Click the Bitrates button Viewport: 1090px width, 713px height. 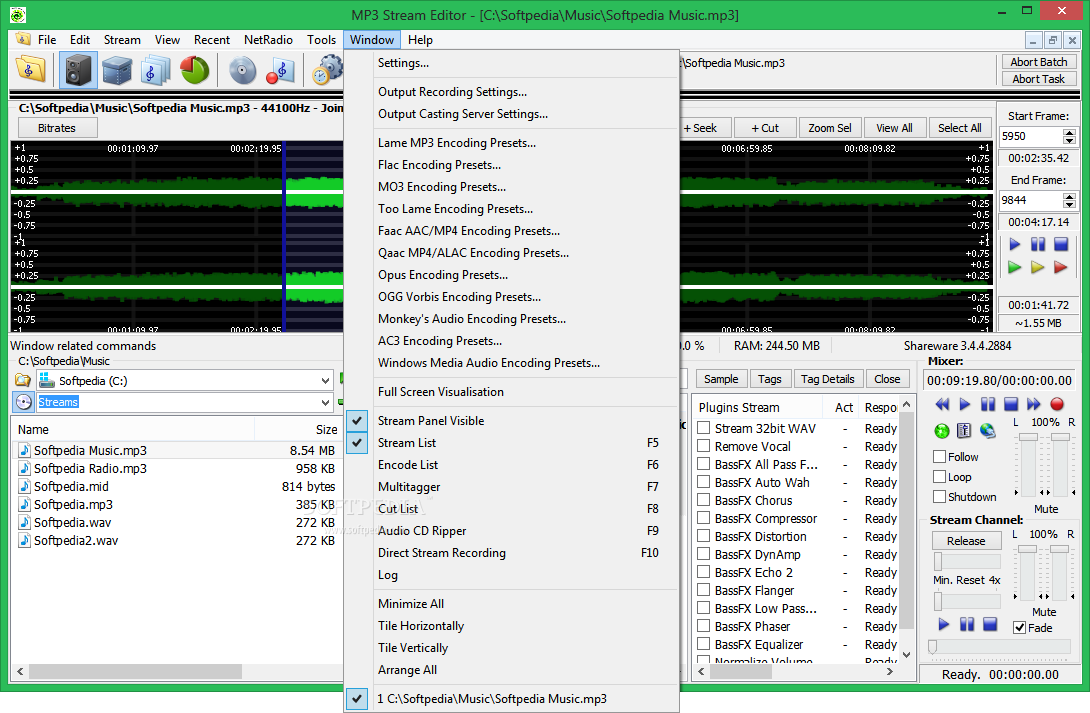(57, 128)
